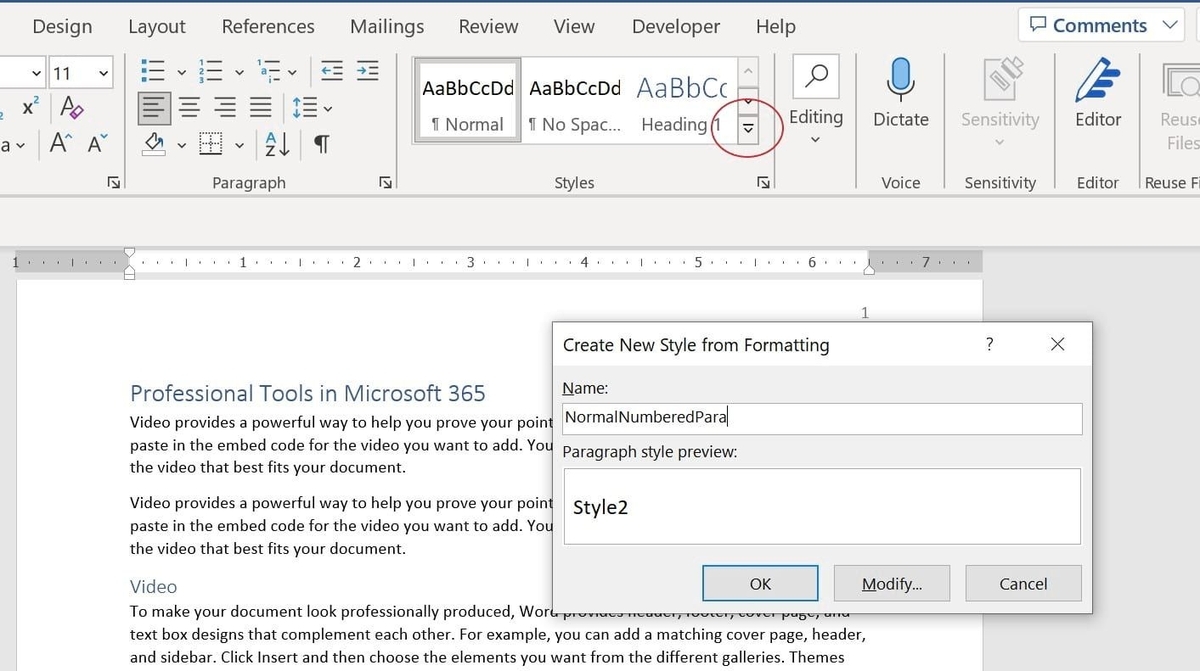Enable justified text alignment

click(260, 107)
